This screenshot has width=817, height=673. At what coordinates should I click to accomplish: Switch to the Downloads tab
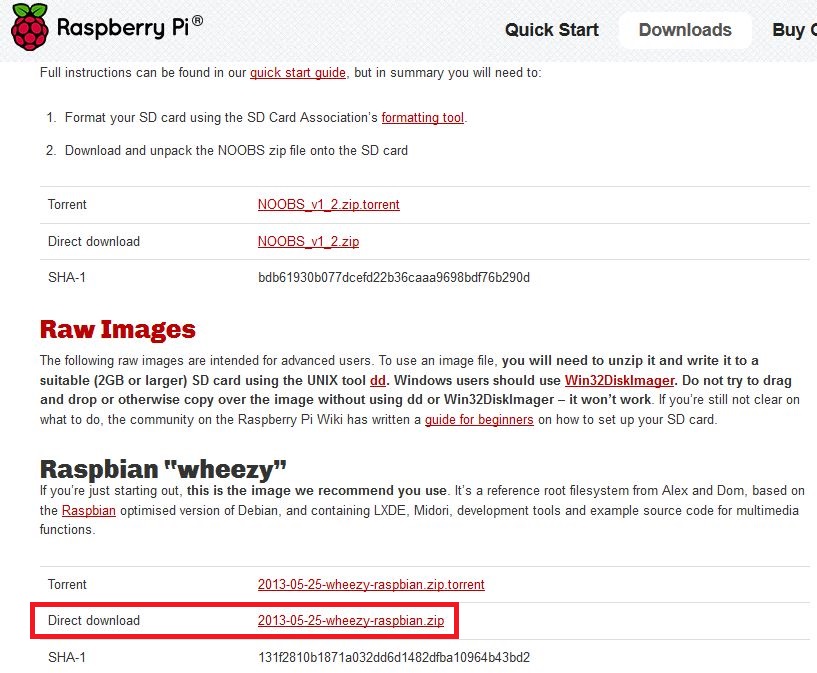tap(685, 30)
